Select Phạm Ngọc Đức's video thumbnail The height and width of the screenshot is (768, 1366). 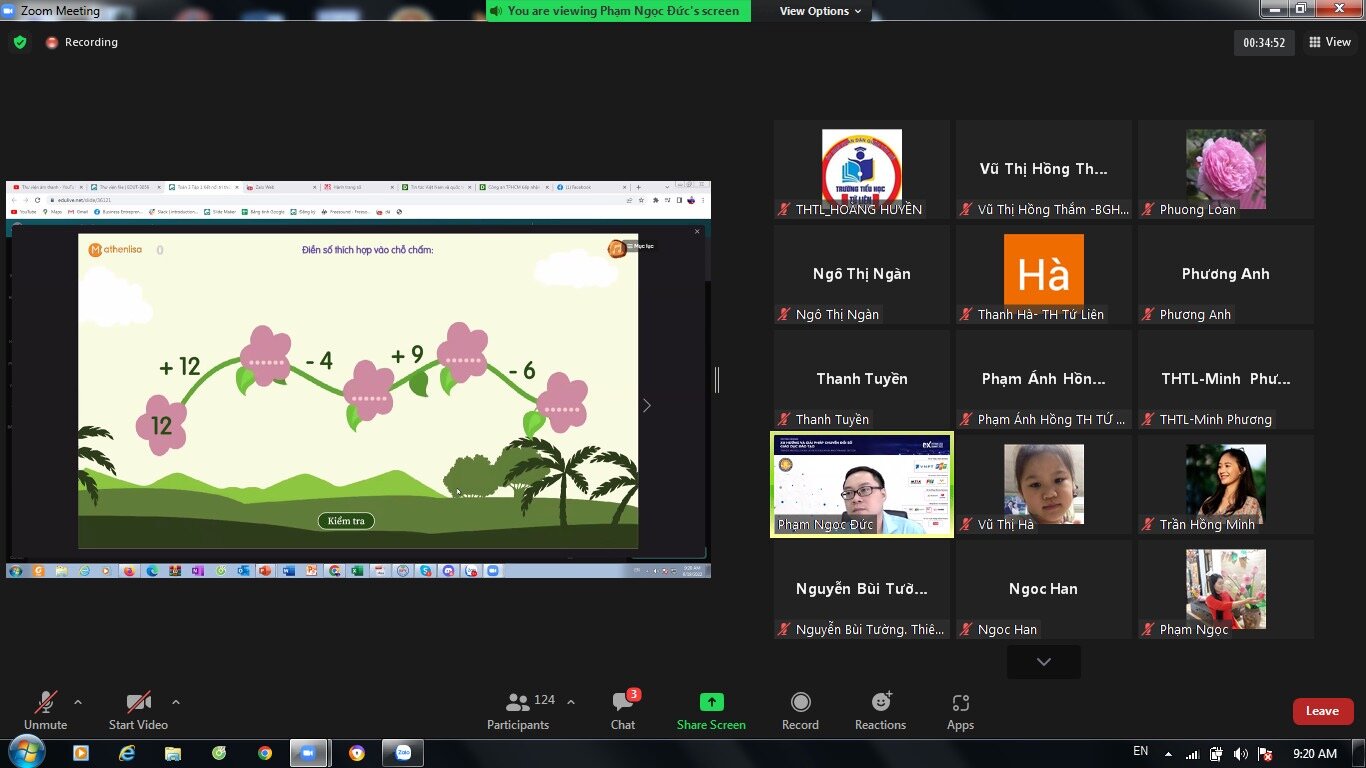click(861, 484)
